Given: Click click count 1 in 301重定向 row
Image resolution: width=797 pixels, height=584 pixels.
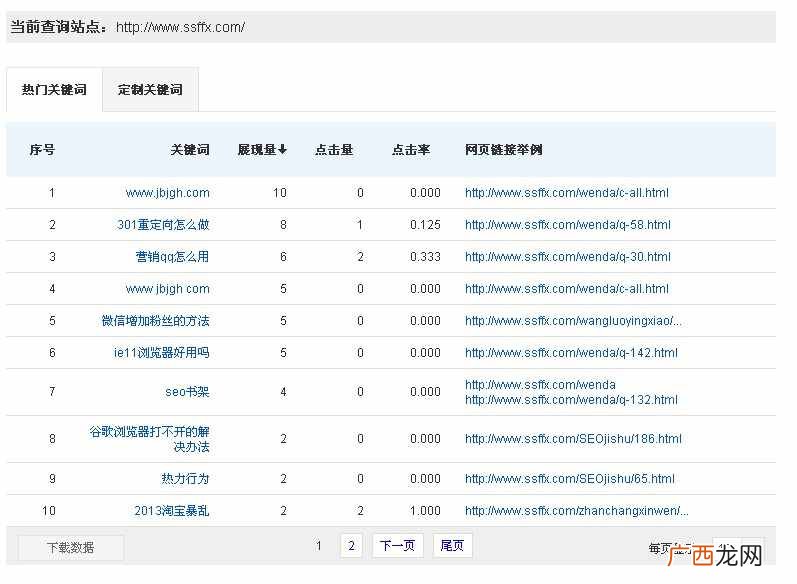Looking at the screenshot, I should tap(360, 225).
